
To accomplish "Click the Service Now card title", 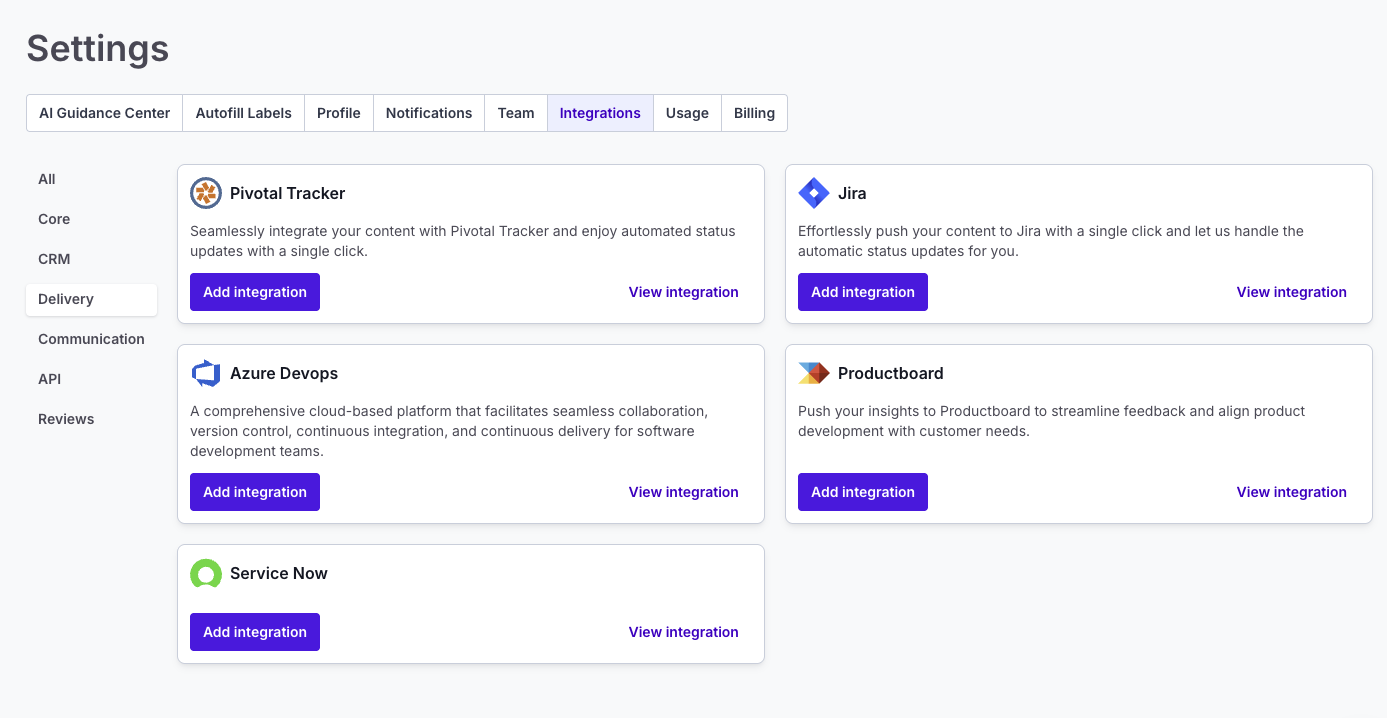I will (279, 573).
